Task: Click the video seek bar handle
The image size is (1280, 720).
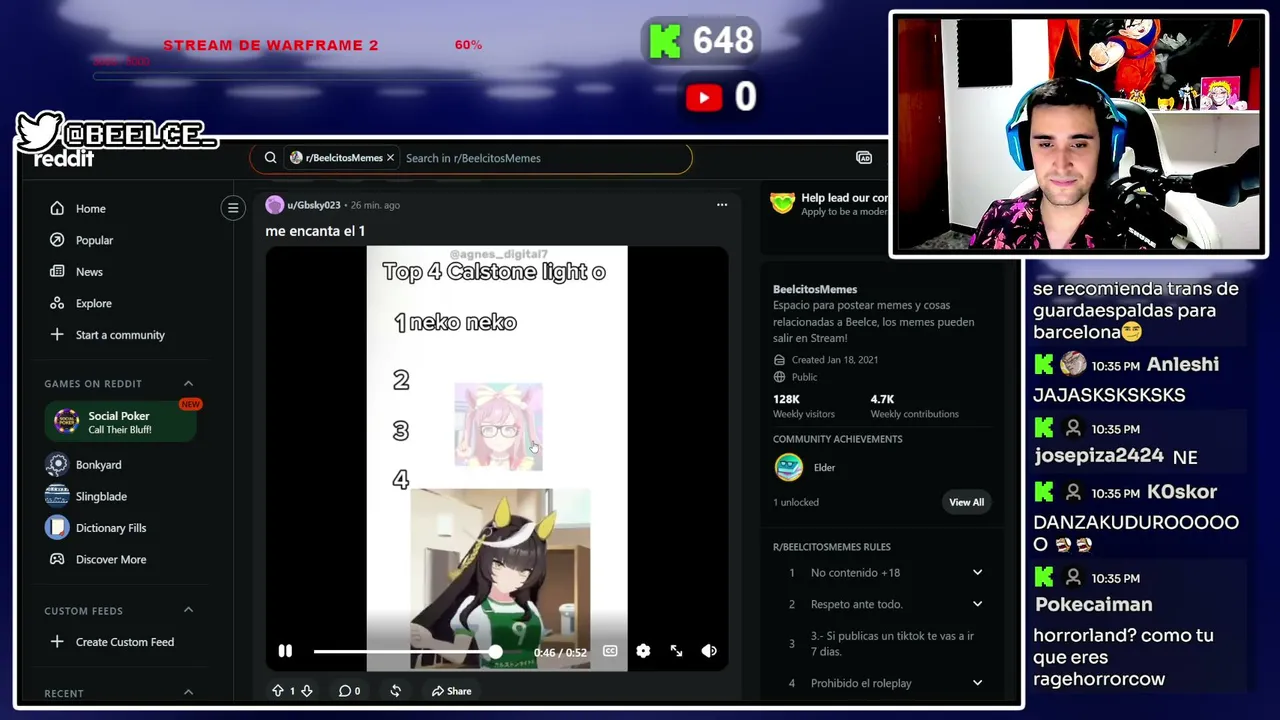Action: pos(495,651)
